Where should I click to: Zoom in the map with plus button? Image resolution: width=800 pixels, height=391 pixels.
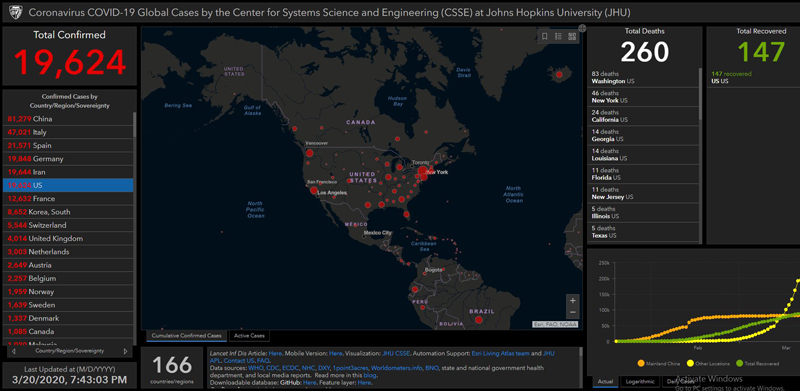point(572,300)
